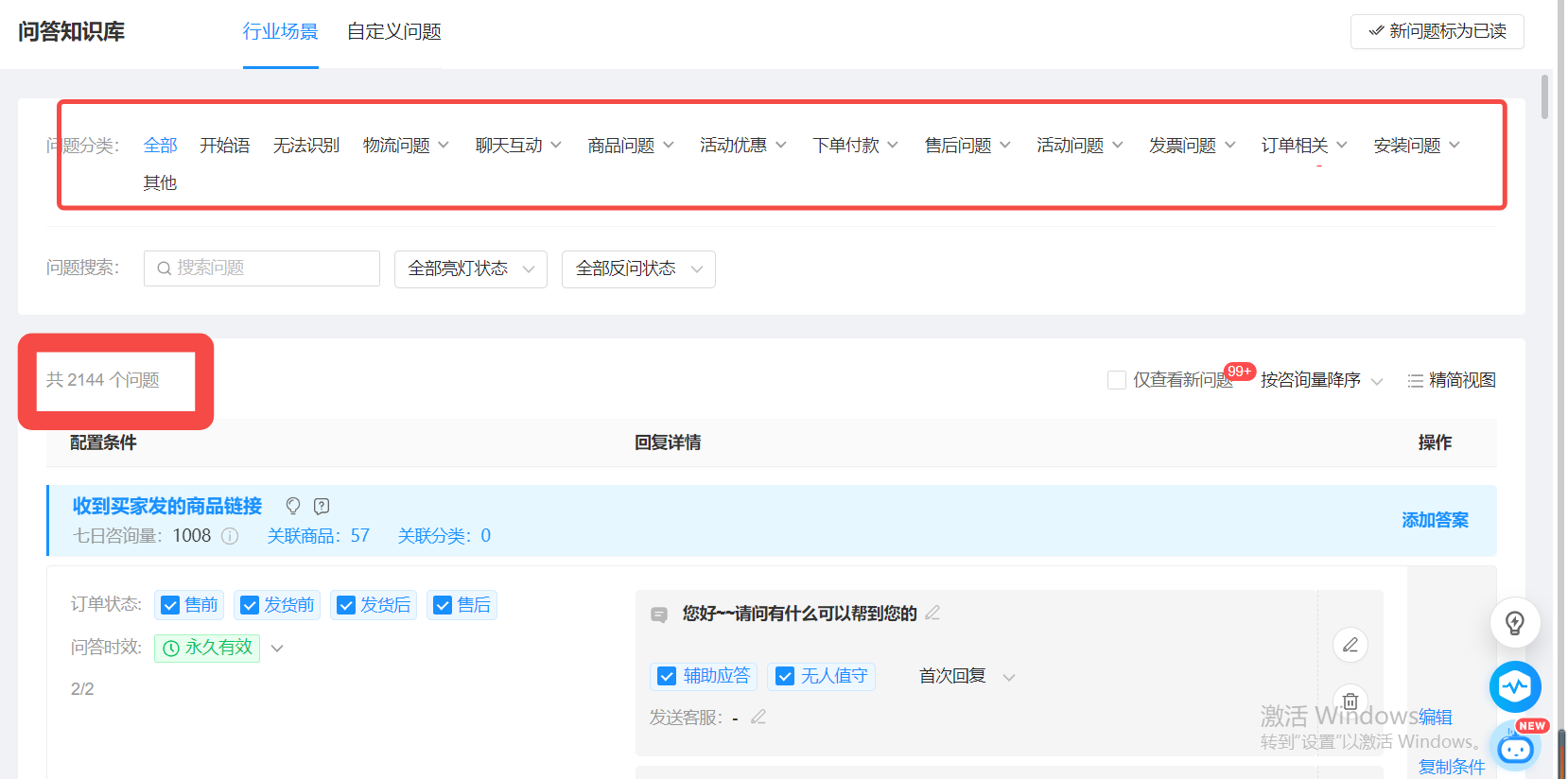This screenshot has height=779, width=1568.
Task: Select the 无法识别 category filter
Action: coord(306,145)
